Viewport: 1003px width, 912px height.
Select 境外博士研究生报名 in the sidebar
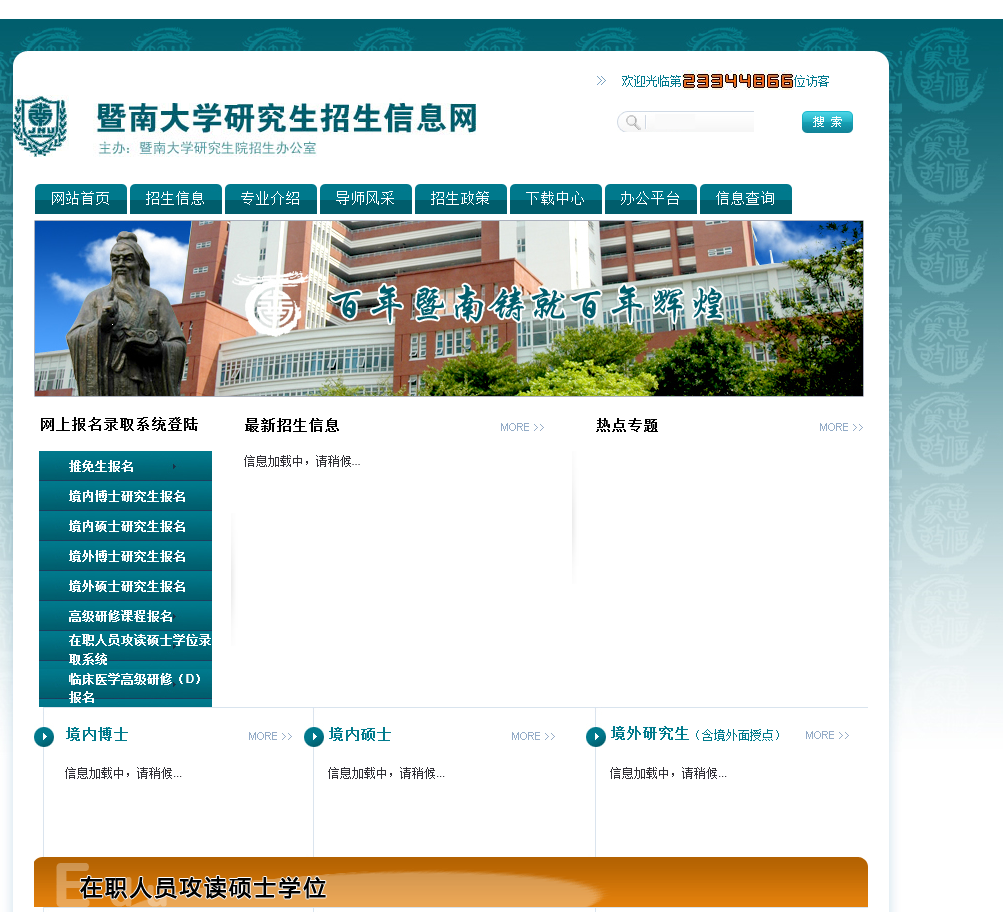point(125,556)
